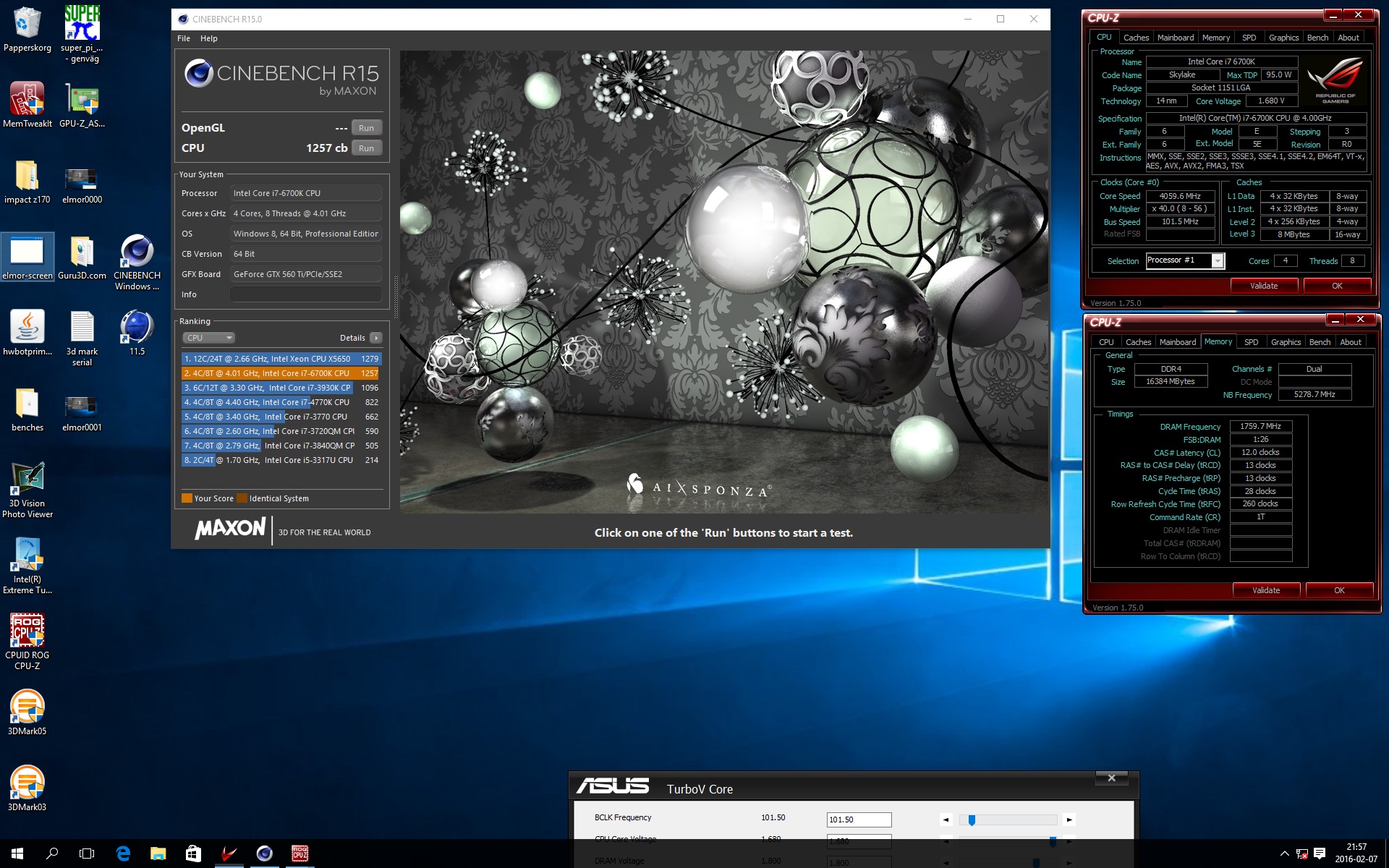Click Validate in upper CPU-Z window

(1264, 286)
